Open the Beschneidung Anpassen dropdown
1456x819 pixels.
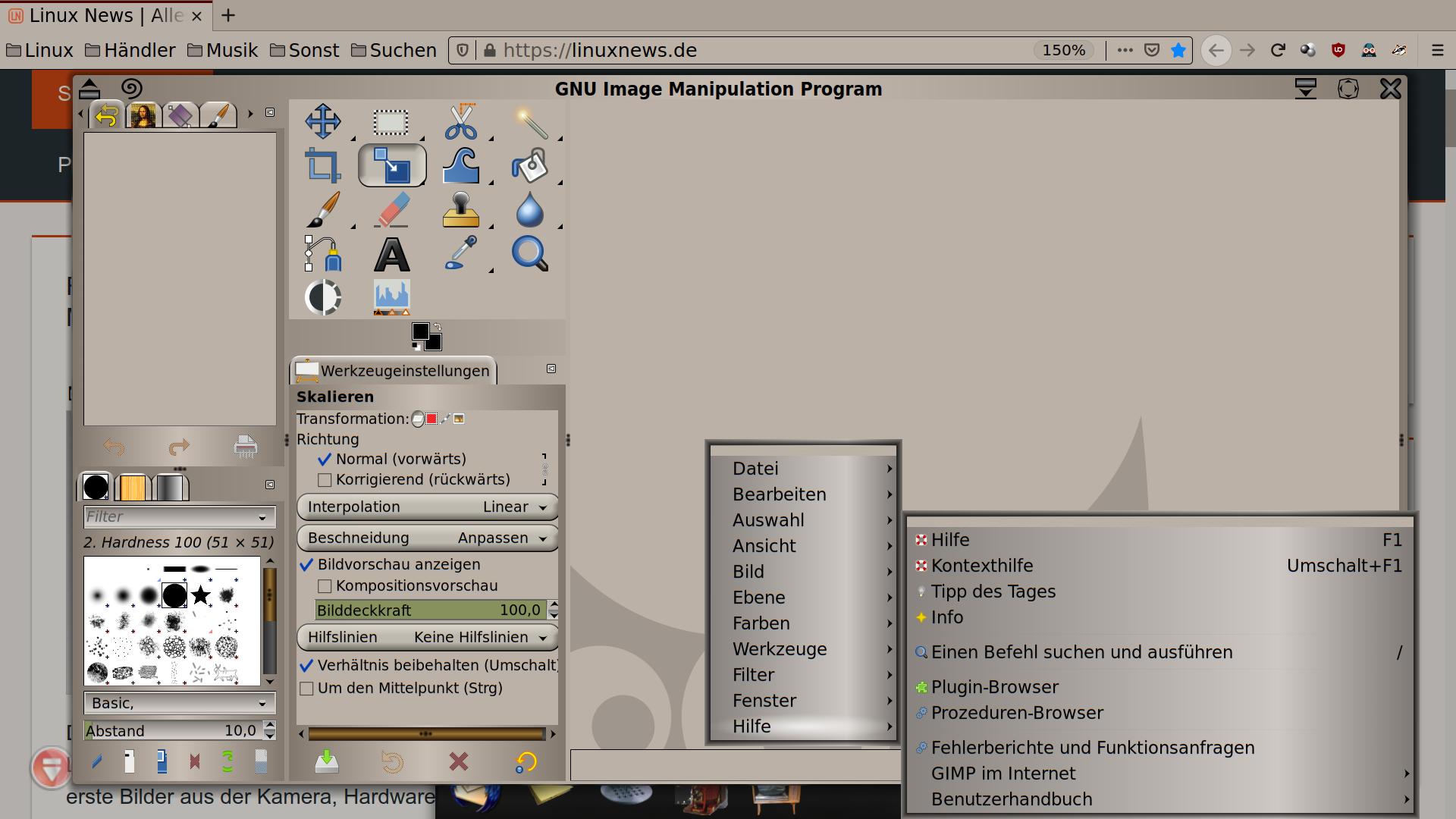(428, 538)
